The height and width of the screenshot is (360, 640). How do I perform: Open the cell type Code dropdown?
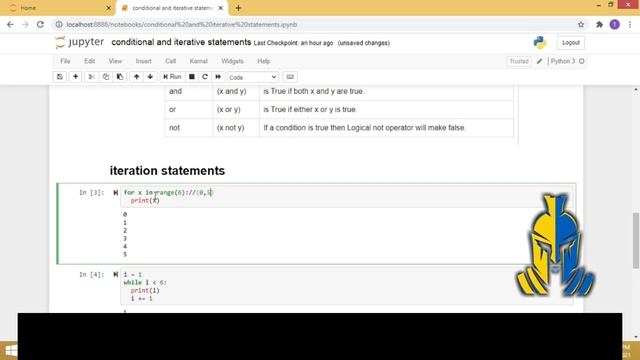(252, 77)
